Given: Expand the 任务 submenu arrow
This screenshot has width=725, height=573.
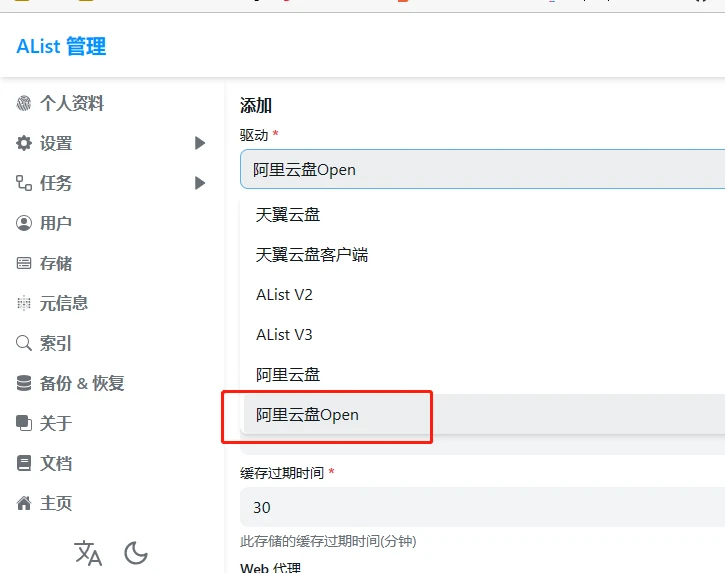Looking at the screenshot, I should 200,183.
